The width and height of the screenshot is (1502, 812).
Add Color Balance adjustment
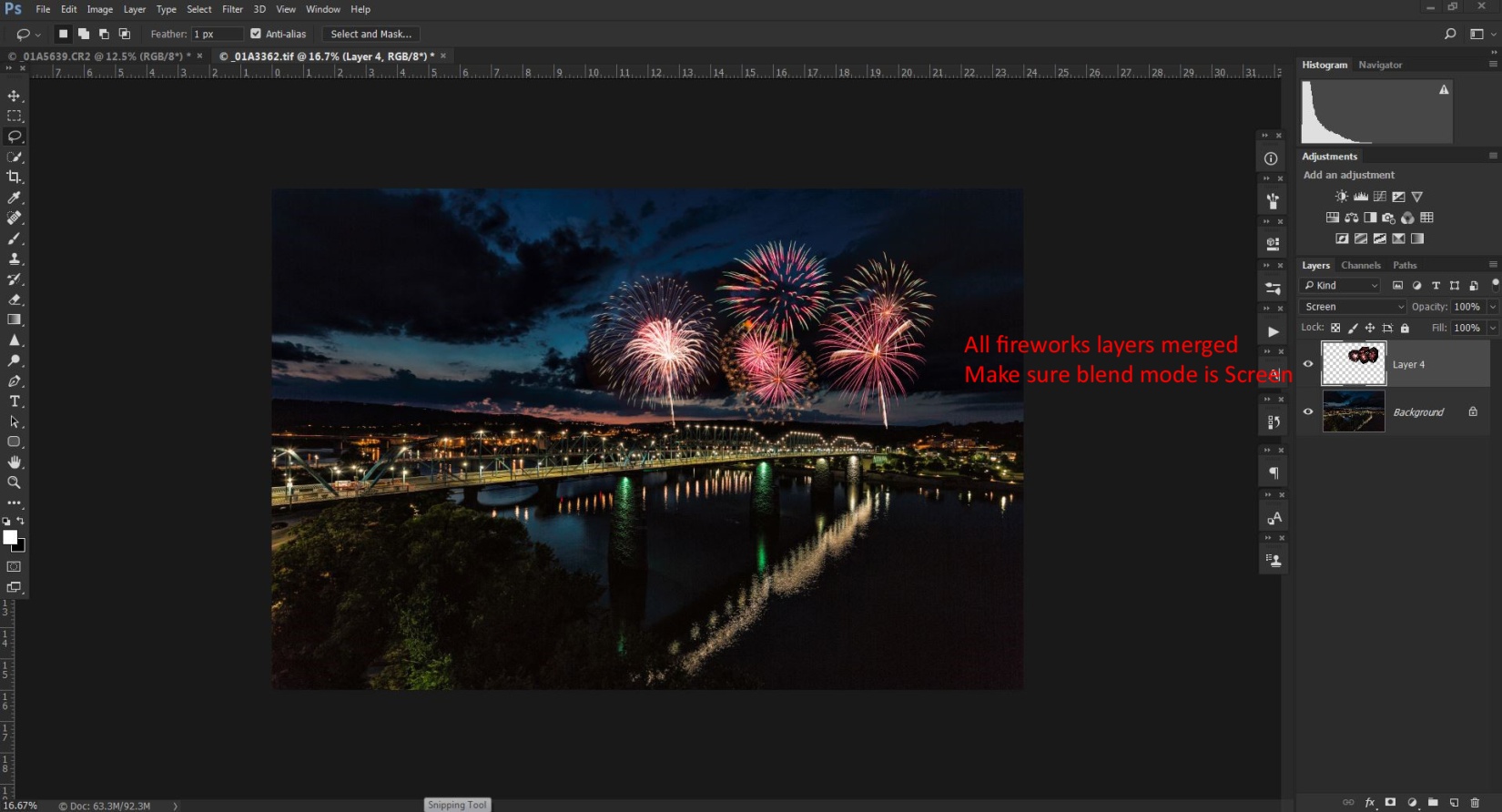click(x=1352, y=218)
